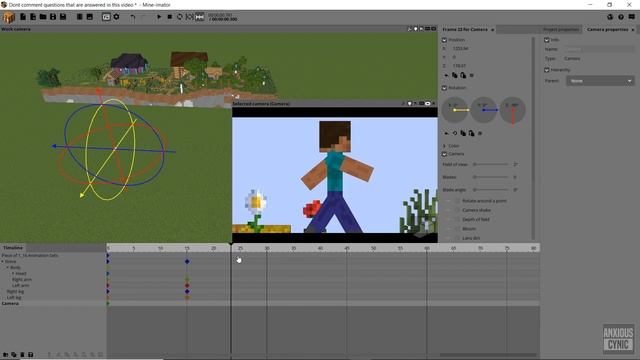Toggle Camera shake checkbox

[x=457, y=210]
